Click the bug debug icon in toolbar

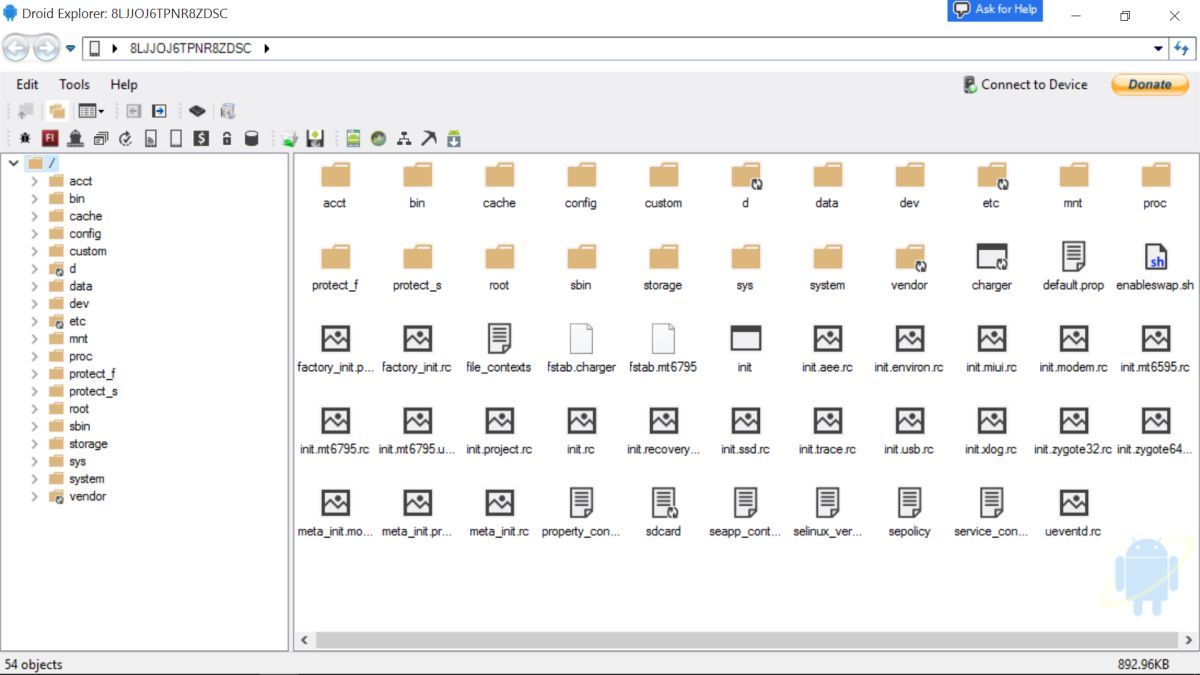pos(25,139)
